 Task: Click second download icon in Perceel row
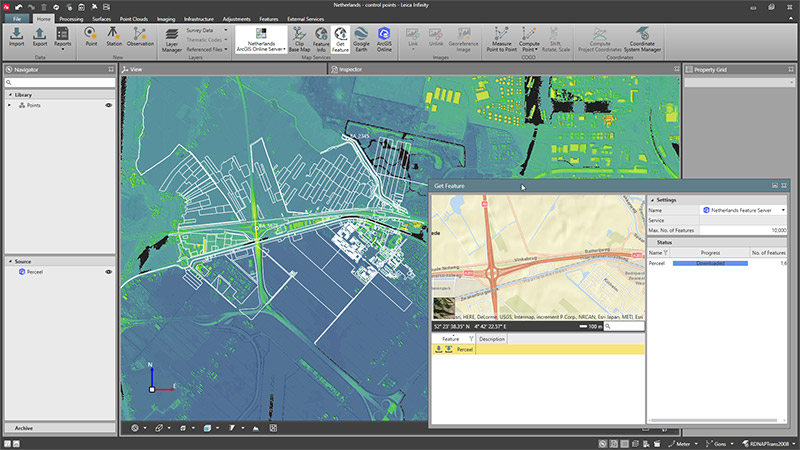(x=448, y=349)
